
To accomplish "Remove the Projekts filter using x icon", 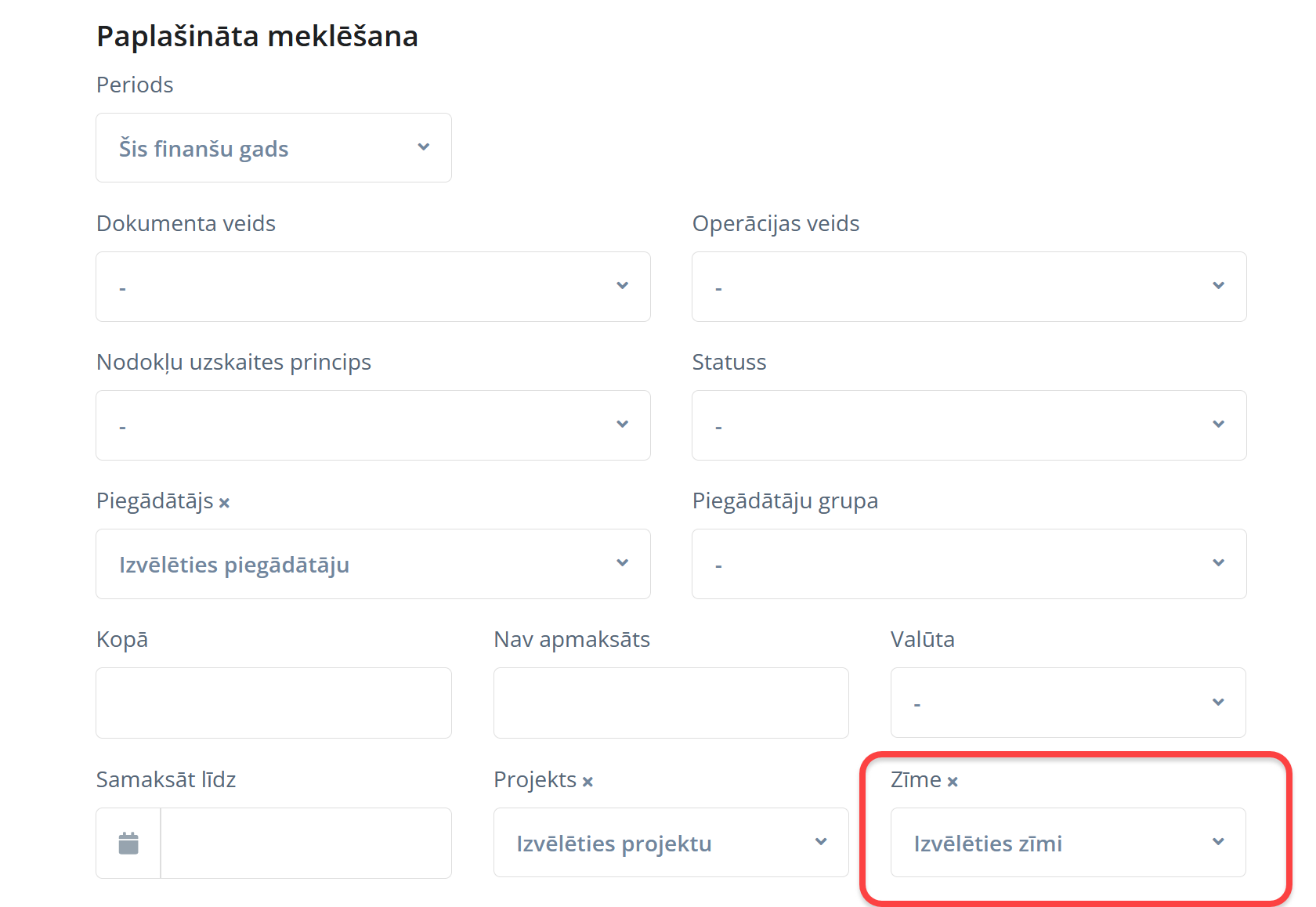I will point(587,782).
